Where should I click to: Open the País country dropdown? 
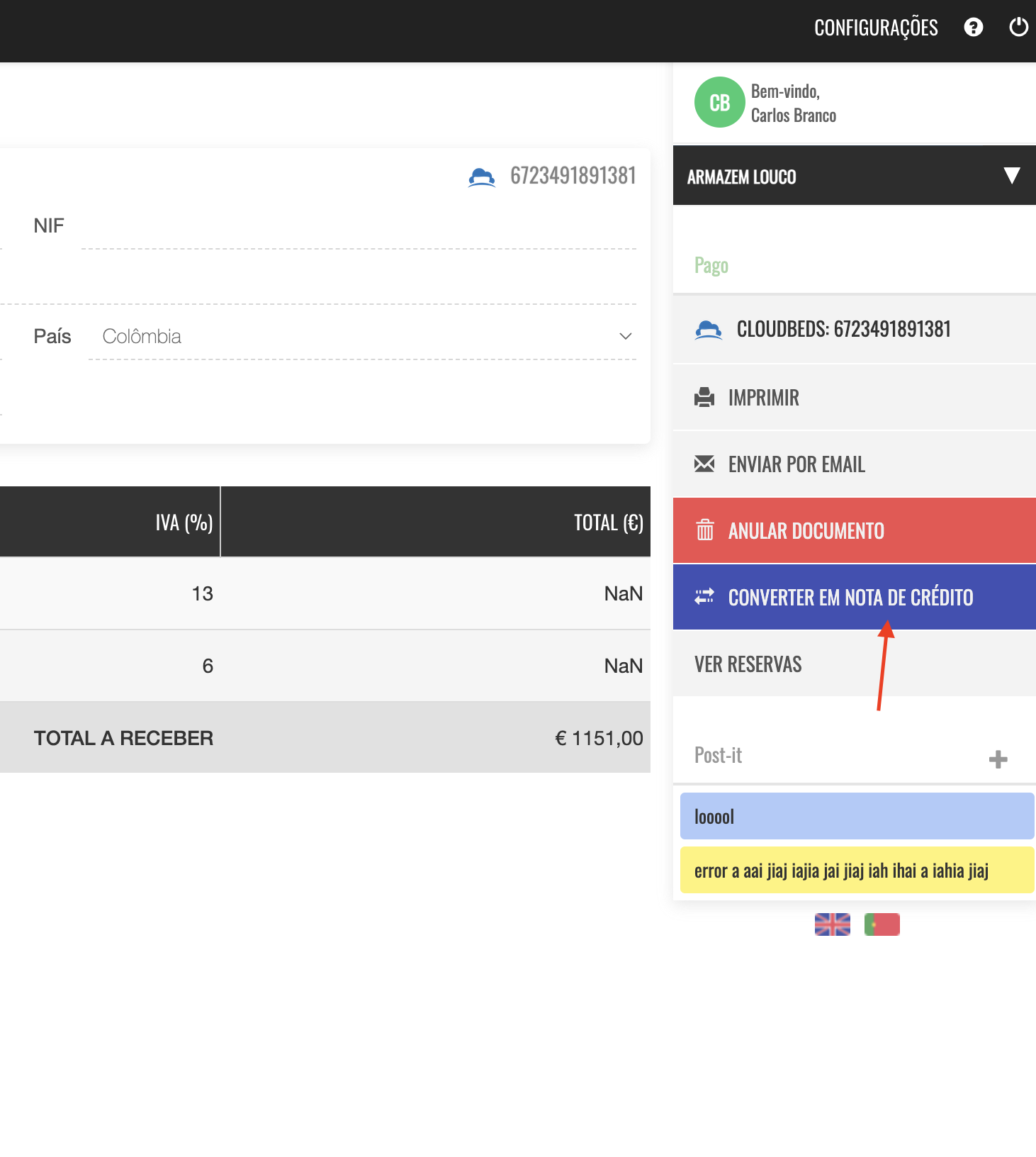click(x=361, y=337)
